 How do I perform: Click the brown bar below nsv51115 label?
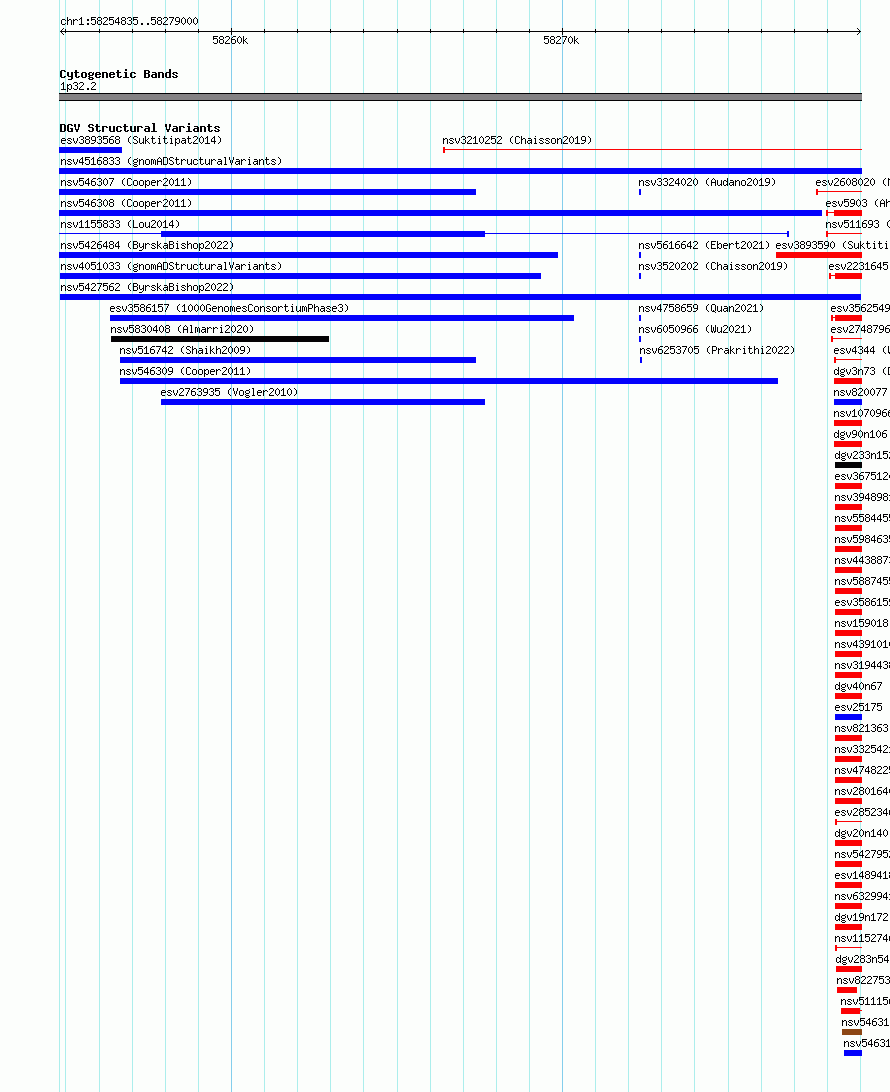pos(852,1032)
